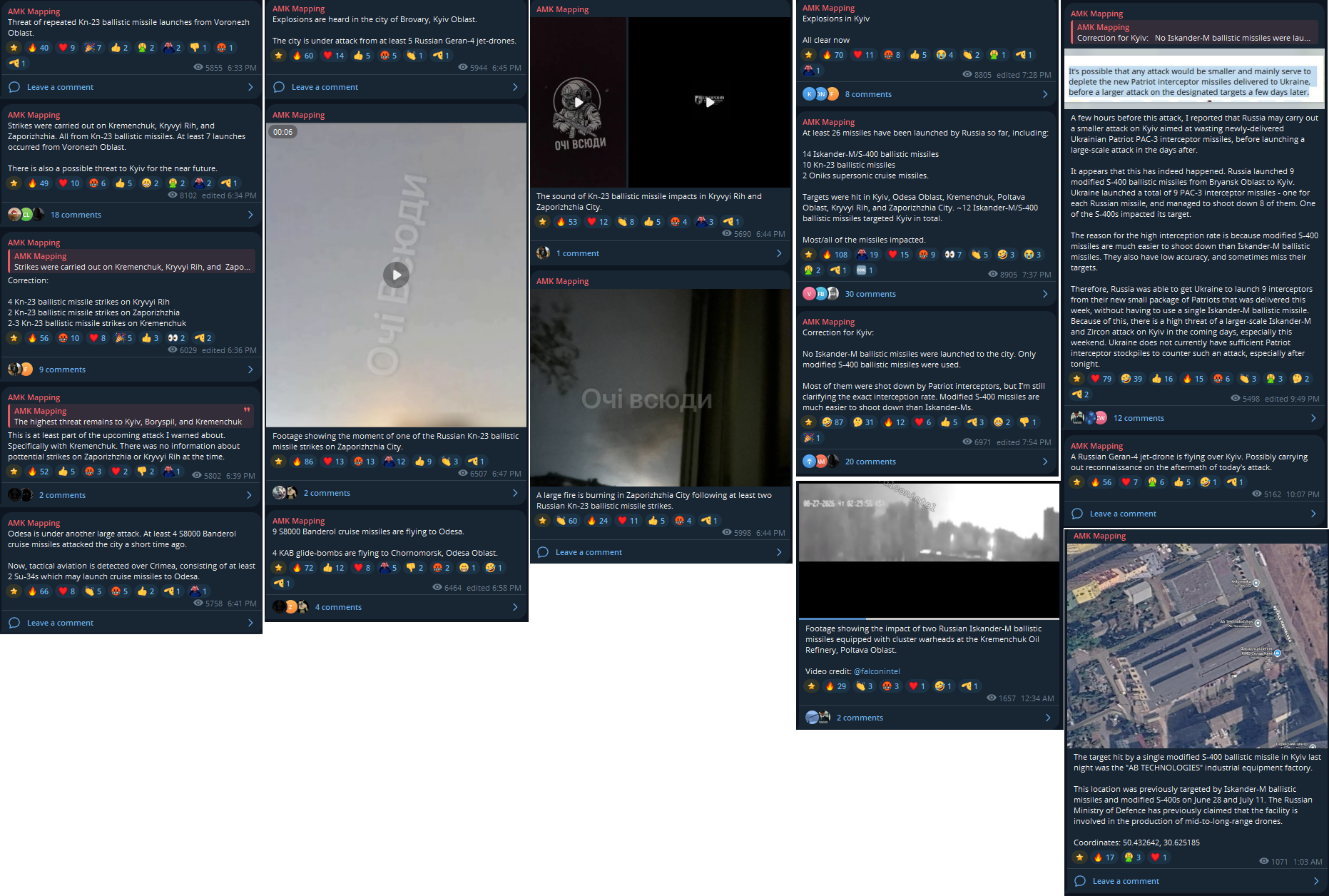Viewport: 1329px width, 896px height.
Task: Click the laughing reaction showing 39
Action: [1132, 379]
